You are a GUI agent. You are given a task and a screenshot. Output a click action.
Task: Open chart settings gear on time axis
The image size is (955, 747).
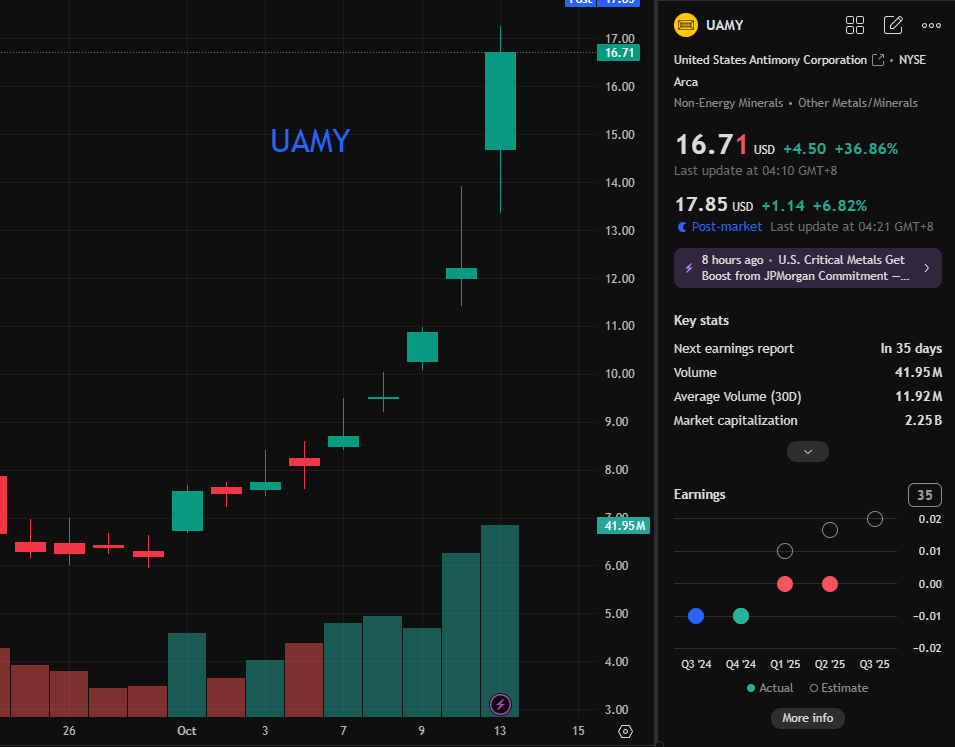tap(626, 731)
